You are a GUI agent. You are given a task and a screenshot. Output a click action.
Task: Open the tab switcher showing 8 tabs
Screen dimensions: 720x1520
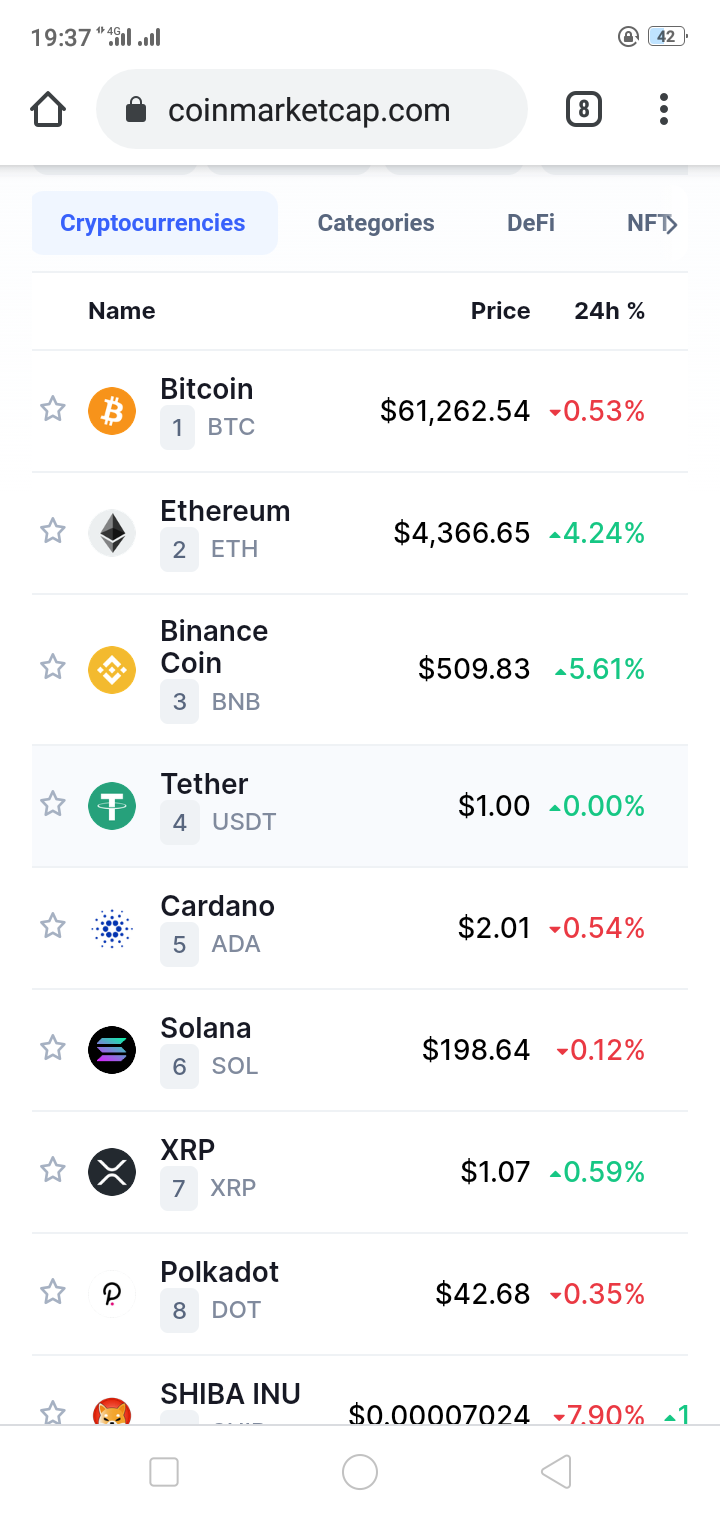[584, 109]
